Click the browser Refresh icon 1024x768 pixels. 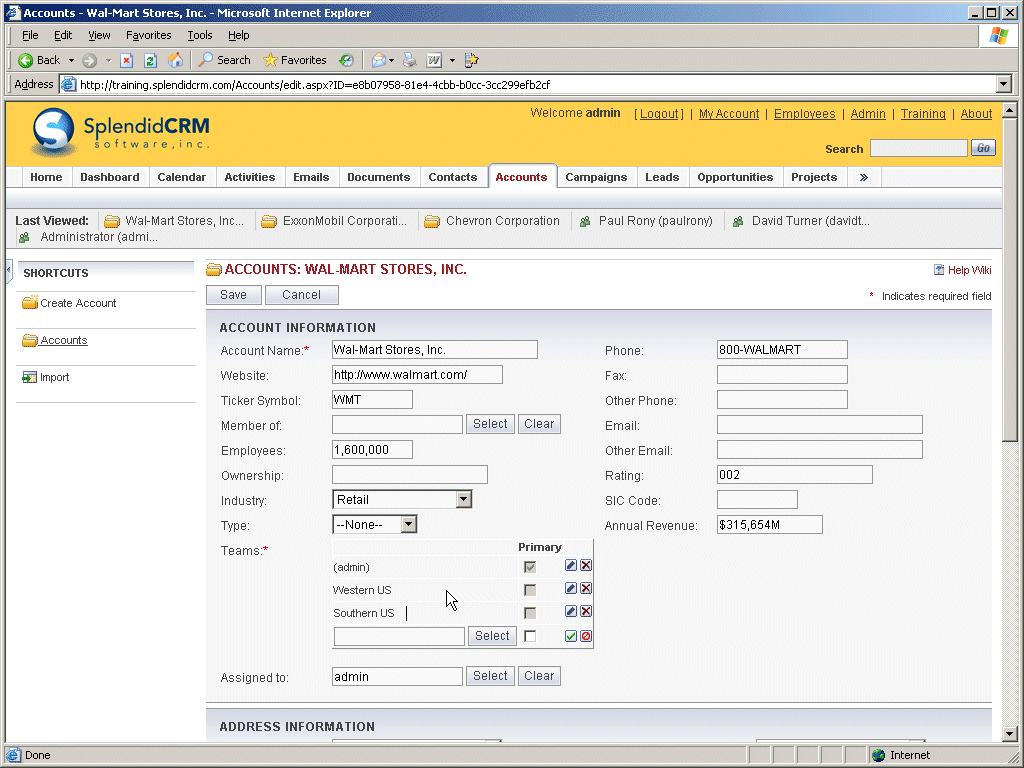(151, 60)
